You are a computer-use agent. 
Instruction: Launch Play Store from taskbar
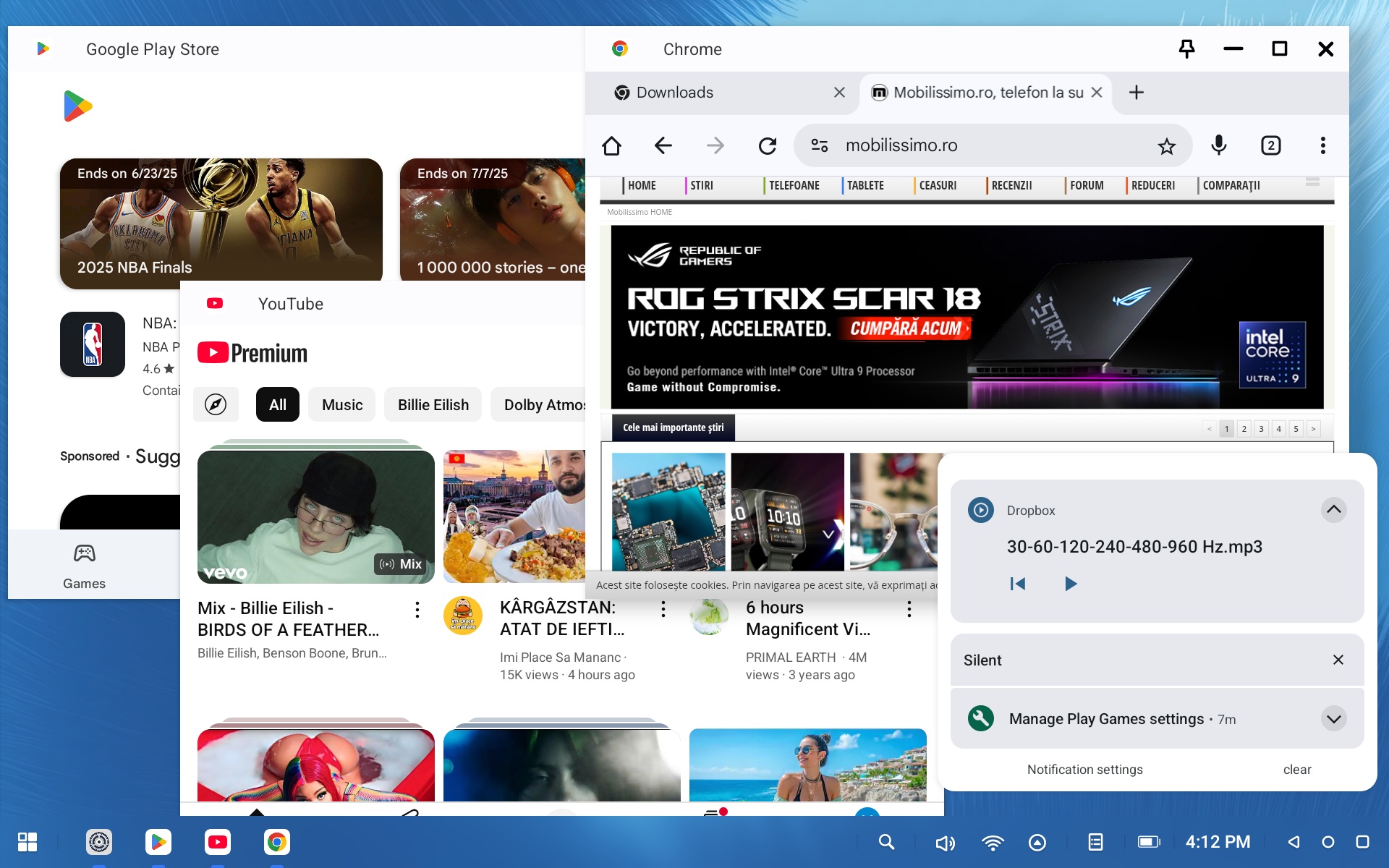(x=158, y=842)
